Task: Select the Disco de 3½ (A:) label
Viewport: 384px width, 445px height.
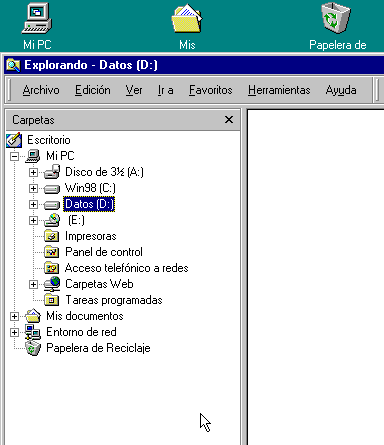Action: point(104,172)
